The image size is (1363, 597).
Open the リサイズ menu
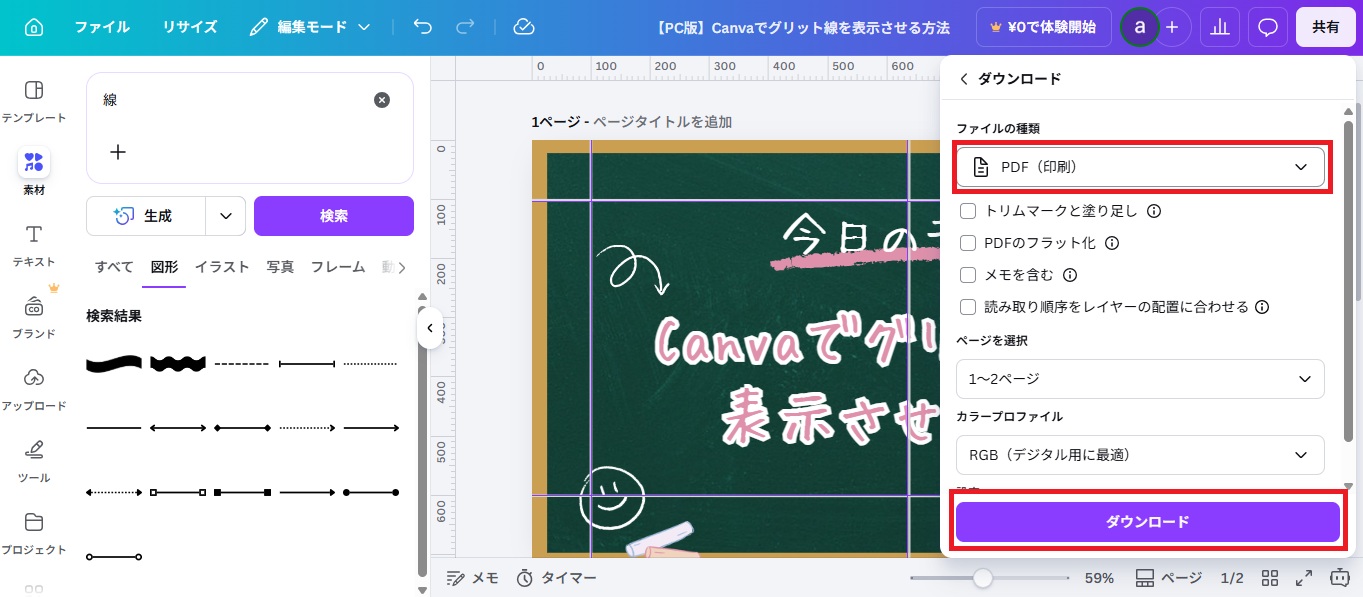[x=190, y=27]
